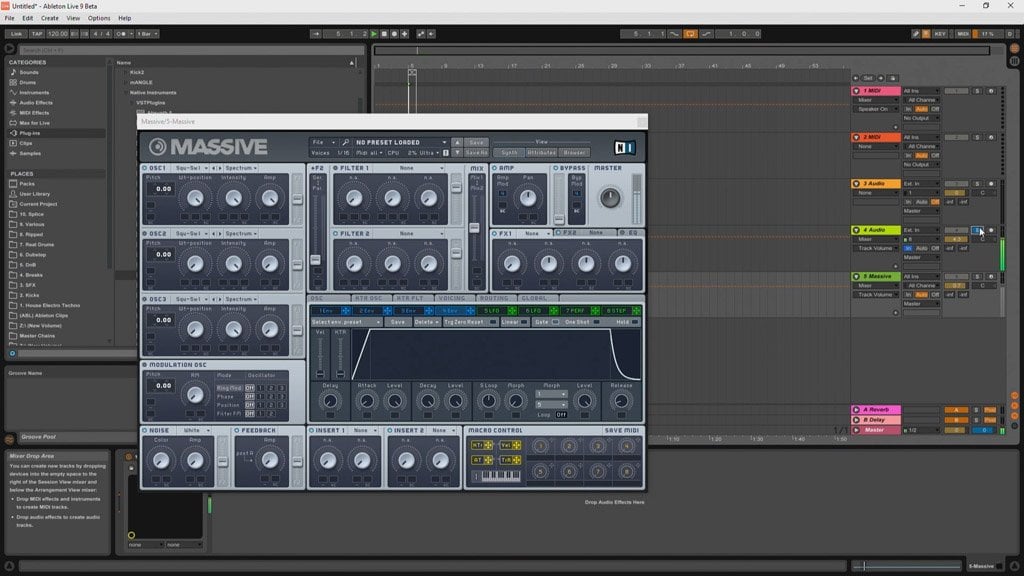Click the KEY mapping mode icon top right
Image resolution: width=1024 pixels, height=576 pixels.
pyautogui.click(x=940, y=33)
